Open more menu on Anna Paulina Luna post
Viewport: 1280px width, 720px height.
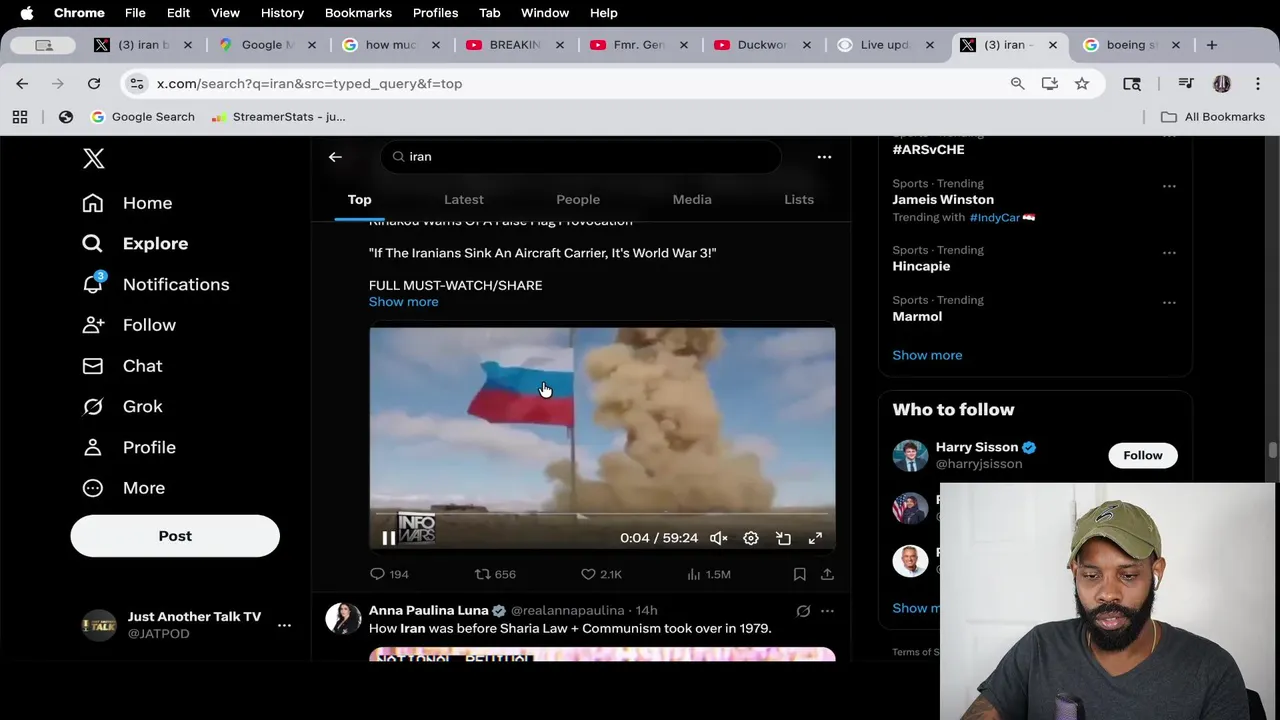(827, 611)
